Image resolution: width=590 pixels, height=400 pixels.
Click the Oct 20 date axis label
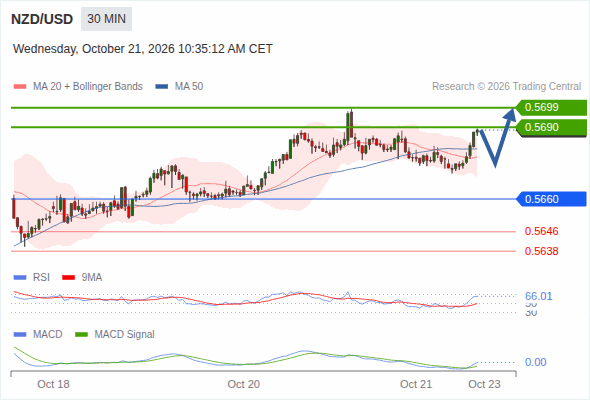coord(243,384)
